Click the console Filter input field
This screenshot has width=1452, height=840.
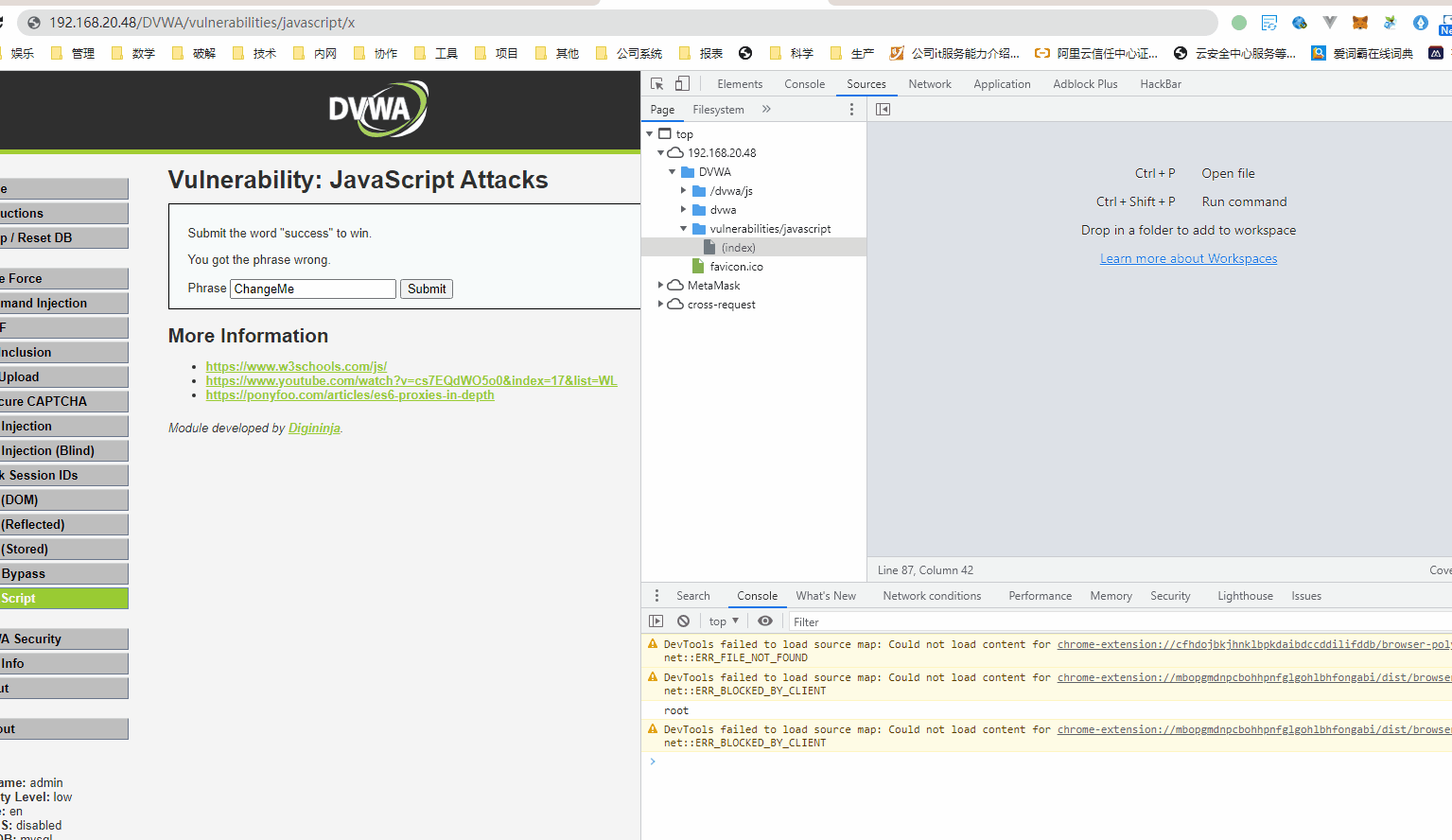(1120, 621)
